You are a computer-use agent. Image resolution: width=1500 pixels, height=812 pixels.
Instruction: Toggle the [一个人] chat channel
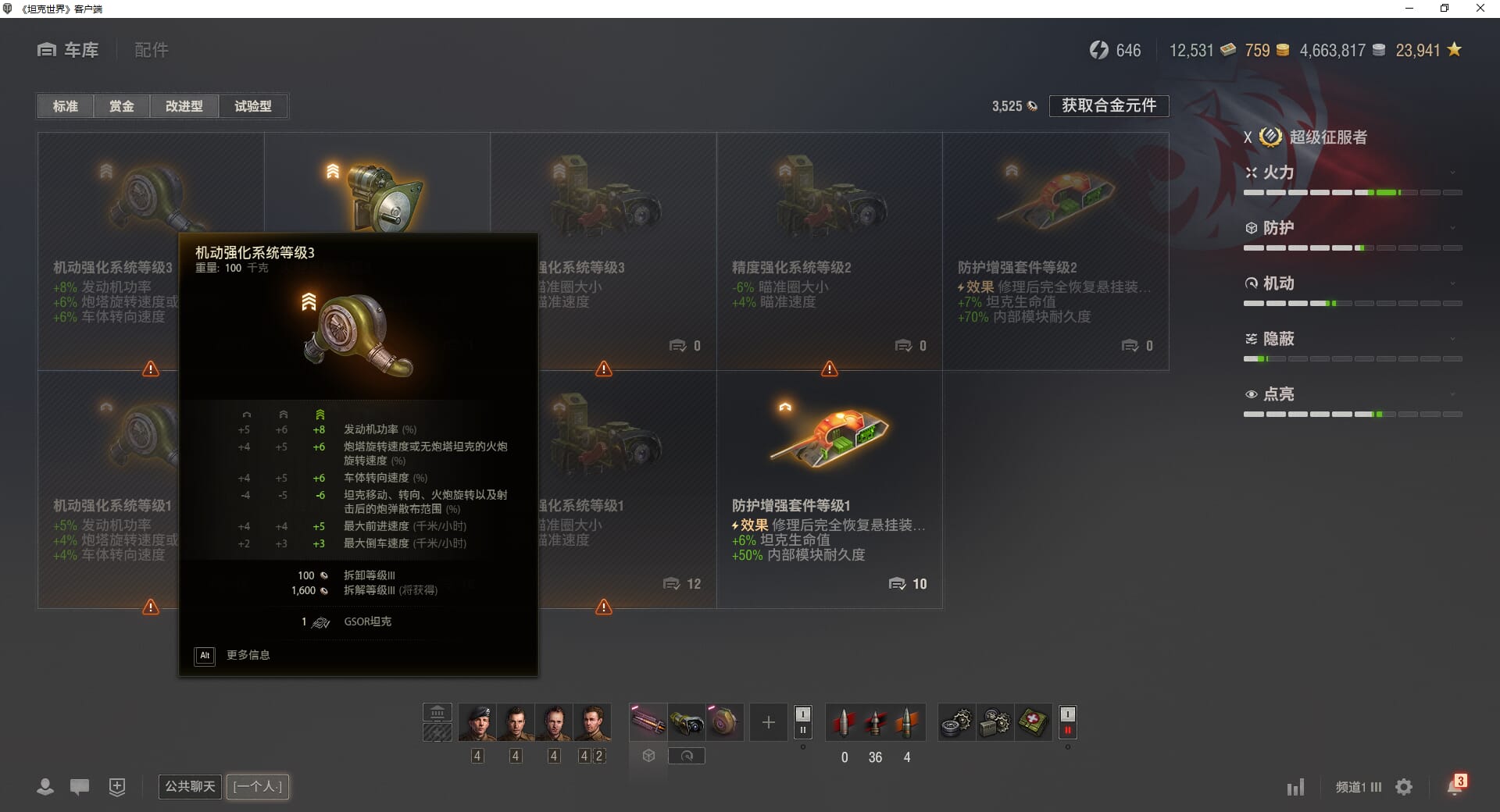tap(258, 786)
